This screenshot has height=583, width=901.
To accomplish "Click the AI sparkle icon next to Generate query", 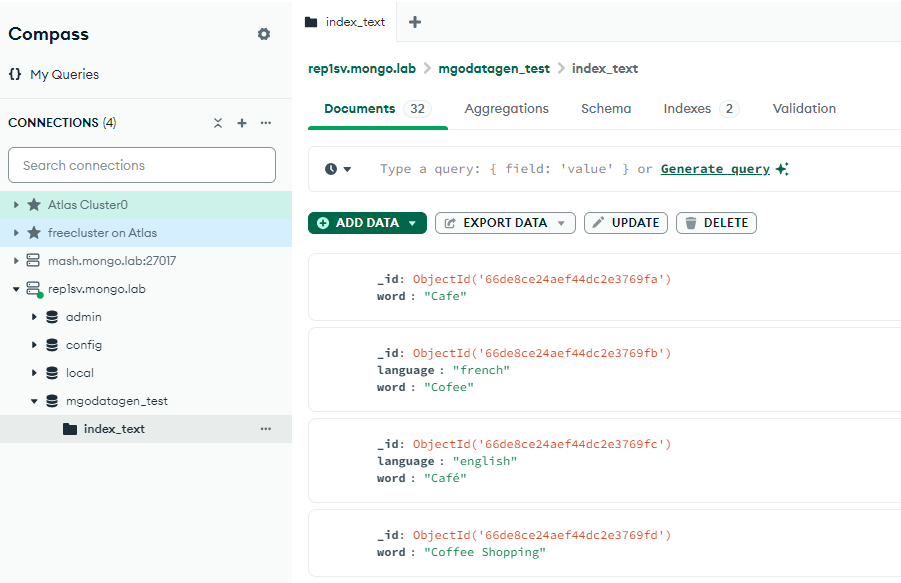I will [782, 168].
